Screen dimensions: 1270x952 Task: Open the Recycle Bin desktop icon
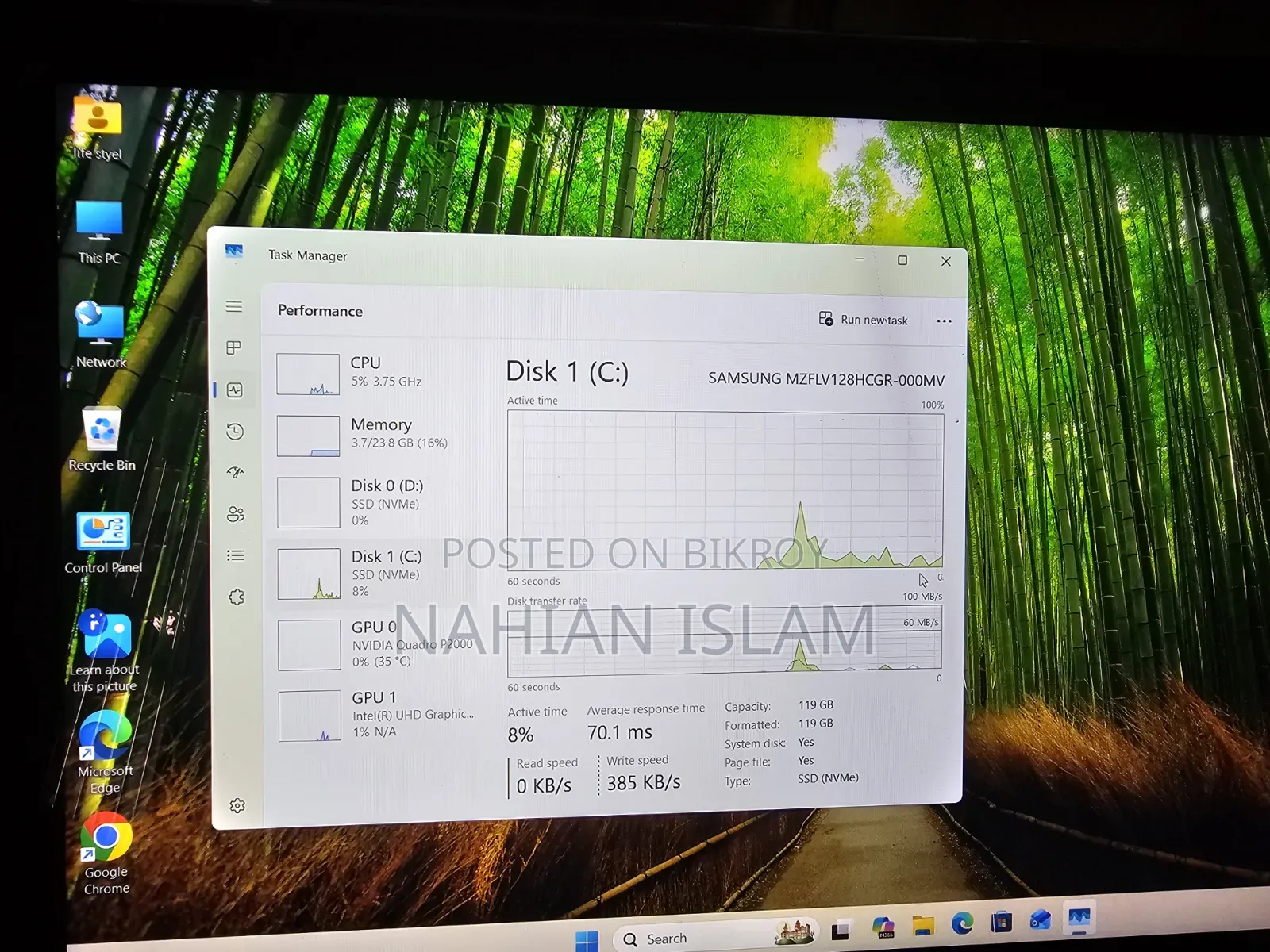(x=102, y=438)
